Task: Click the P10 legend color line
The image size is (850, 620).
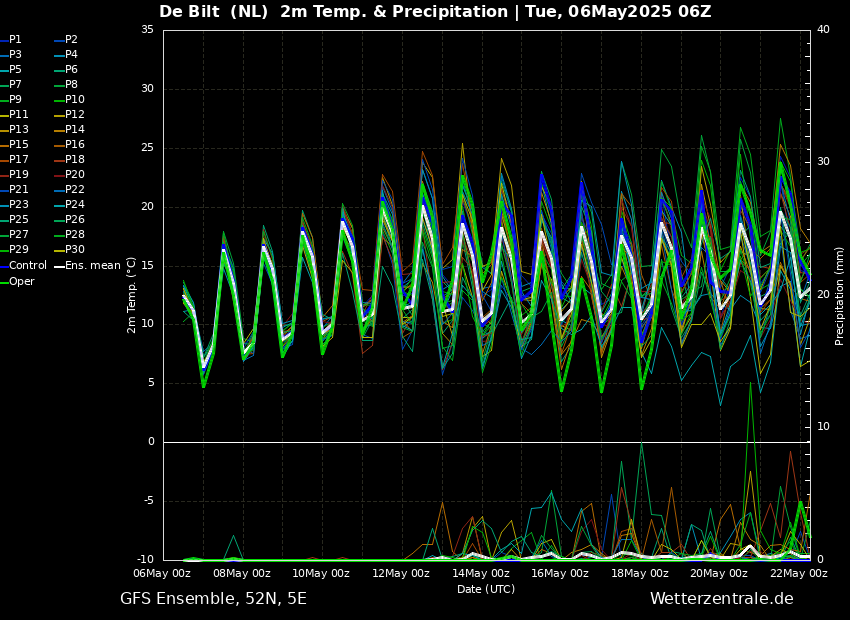Action: [58, 100]
